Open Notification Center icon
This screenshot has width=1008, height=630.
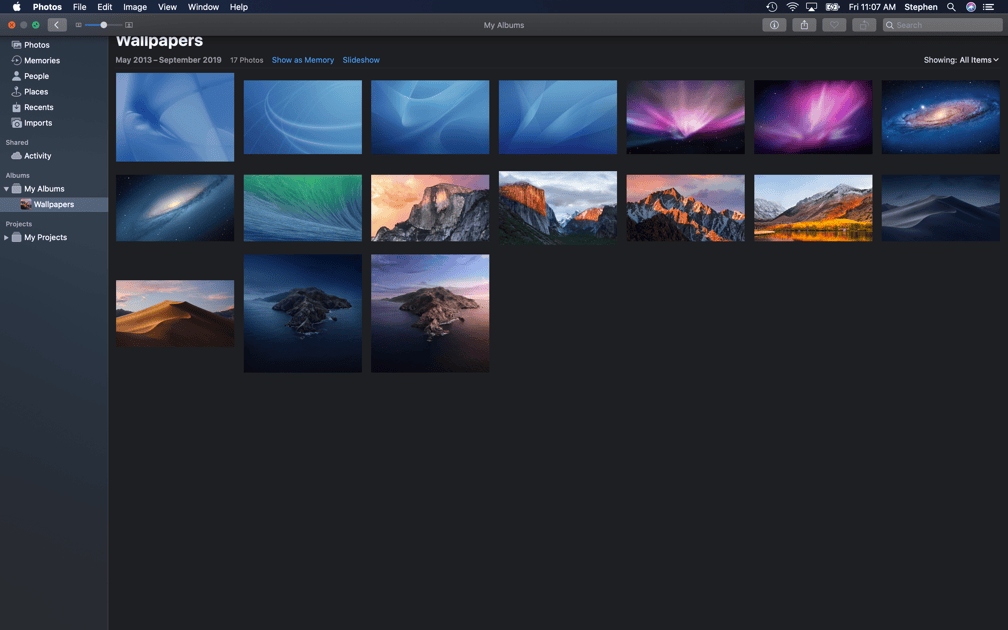(989, 7)
